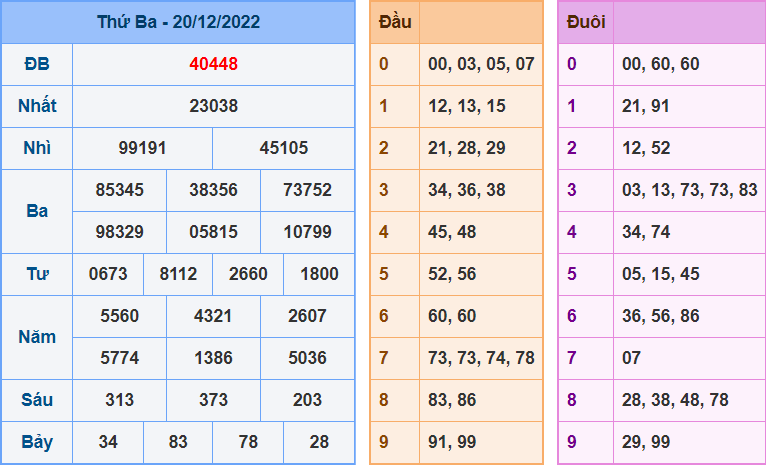The height and width of the screenshot is (465, 766).
Task: Click sixth prize number 203
Action: pyautogui.click(x=307, y=400)
